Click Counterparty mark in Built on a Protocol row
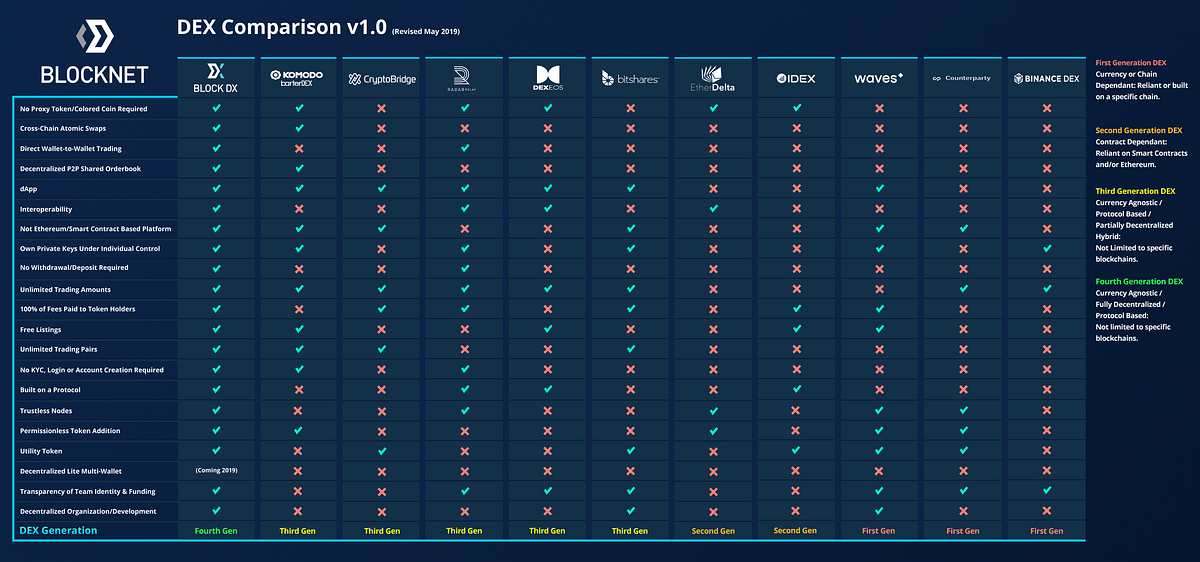This screenshot has height=562, width=1200. point(962,390)
